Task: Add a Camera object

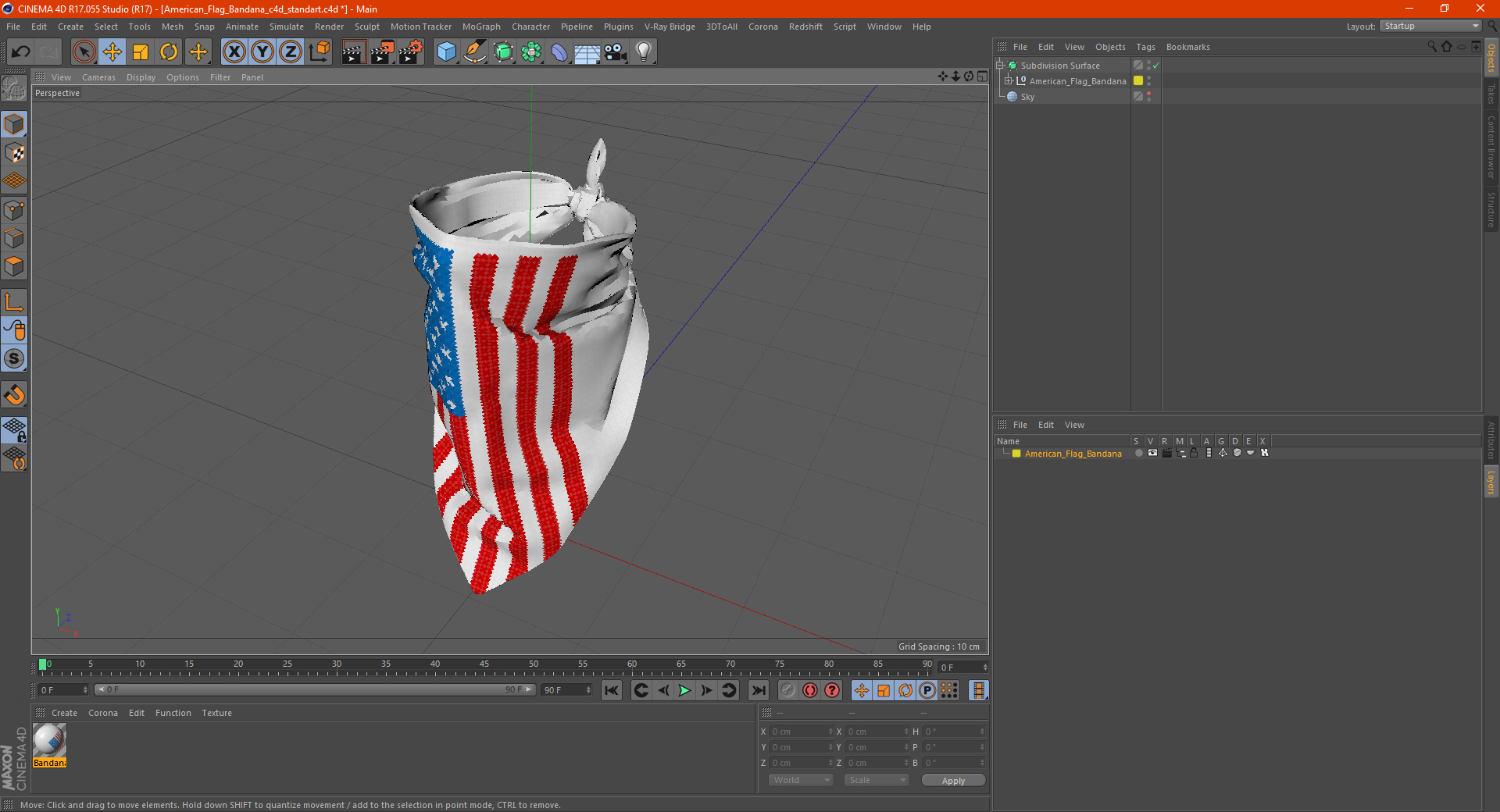Action: [616, 52]
